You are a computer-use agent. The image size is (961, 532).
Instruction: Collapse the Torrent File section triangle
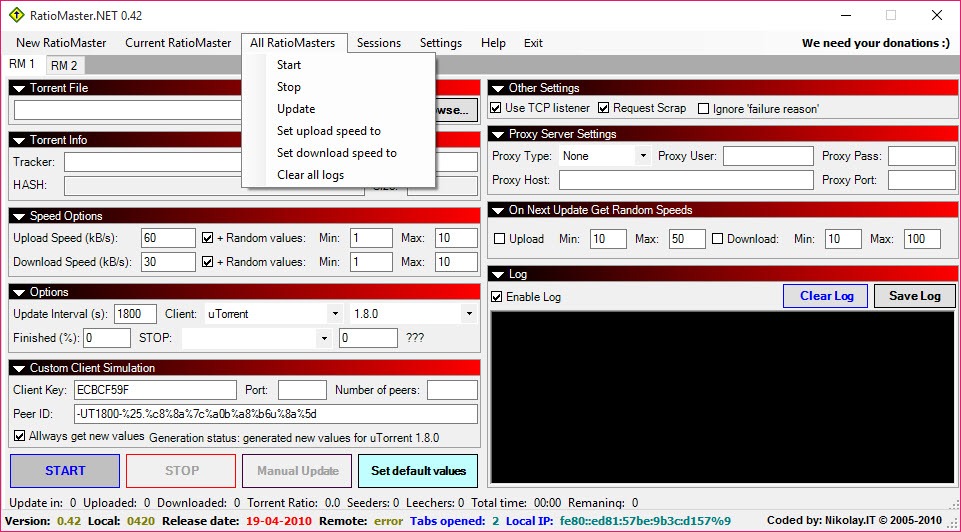19,89
